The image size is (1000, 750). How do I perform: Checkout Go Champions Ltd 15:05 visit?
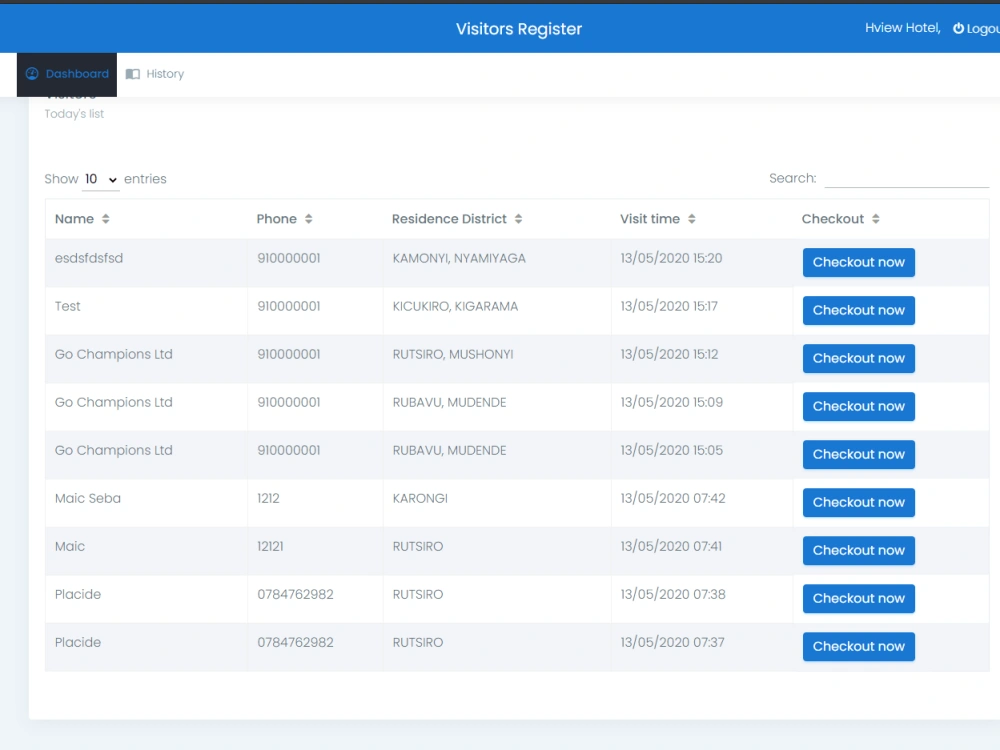coord(858,455)
